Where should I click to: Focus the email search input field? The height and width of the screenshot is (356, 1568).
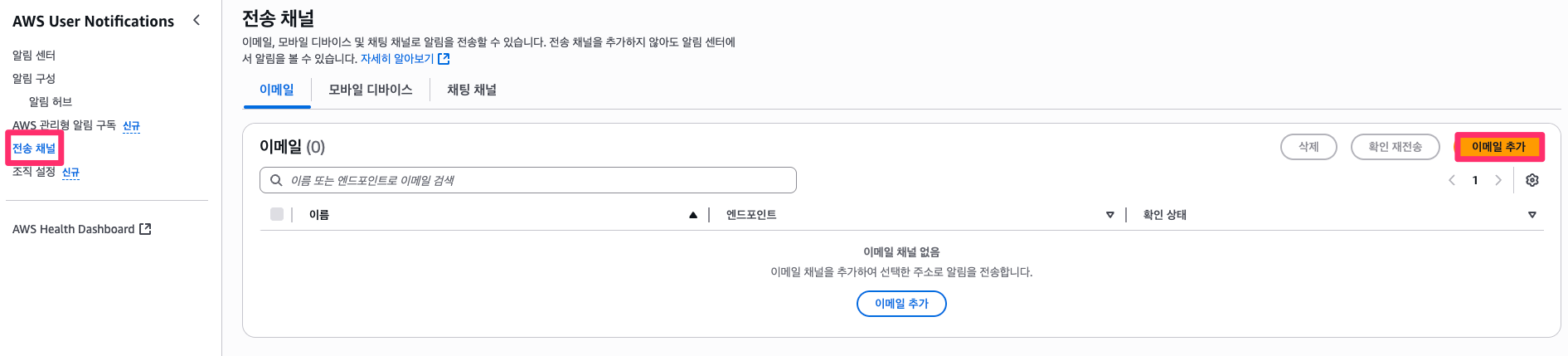pos(528,180)
